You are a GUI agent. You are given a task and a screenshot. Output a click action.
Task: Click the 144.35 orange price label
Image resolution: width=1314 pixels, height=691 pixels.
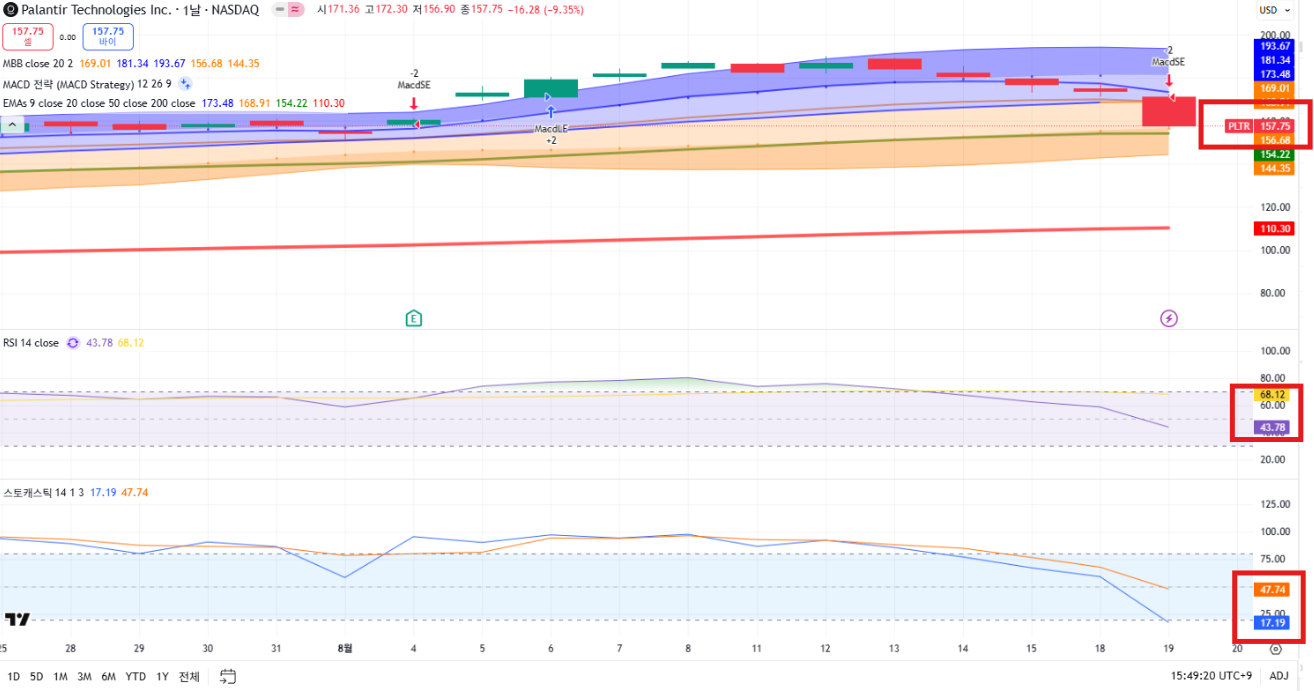coord(1275,168)
